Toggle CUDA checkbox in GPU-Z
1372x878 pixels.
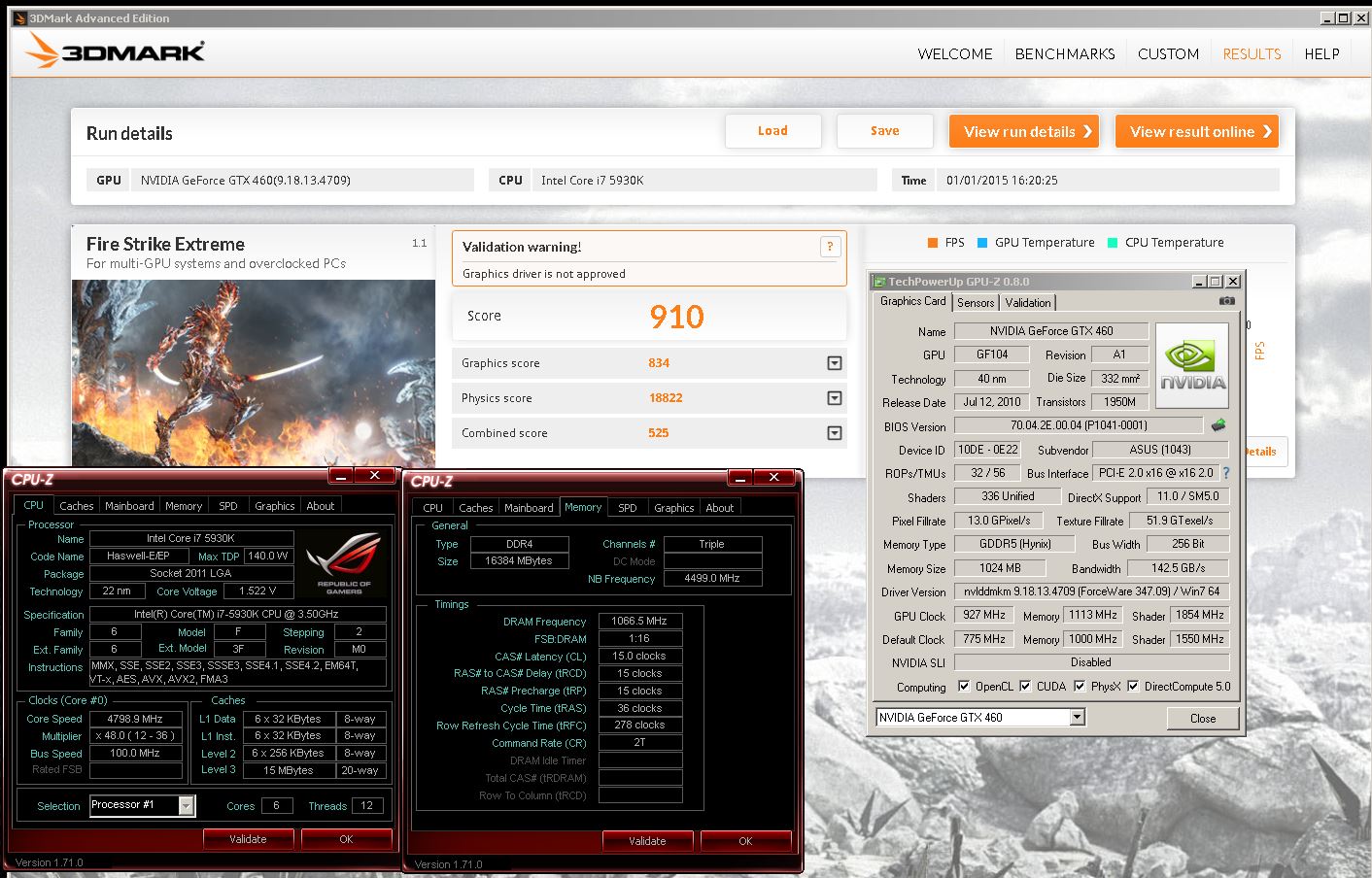[x=1025, y=686]
